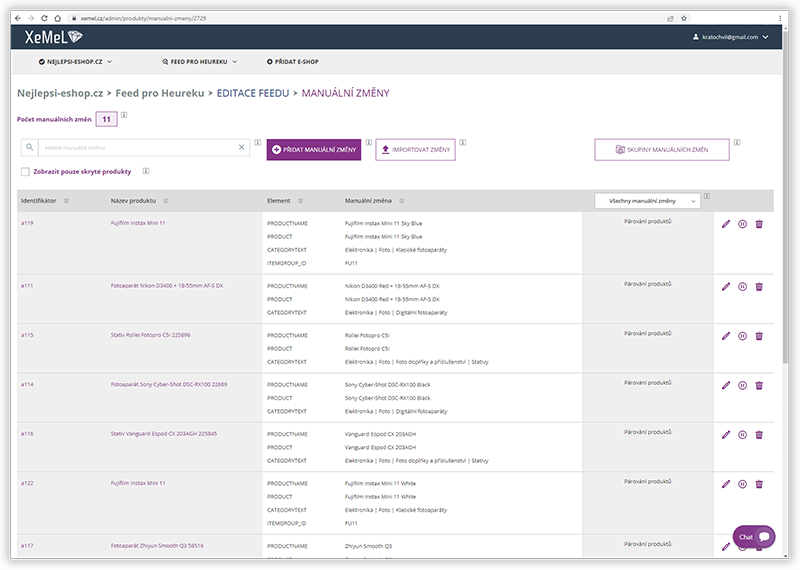Screen dimensions: 800x570
Task: Delete manual change for product a116
Action: (759, 435)
